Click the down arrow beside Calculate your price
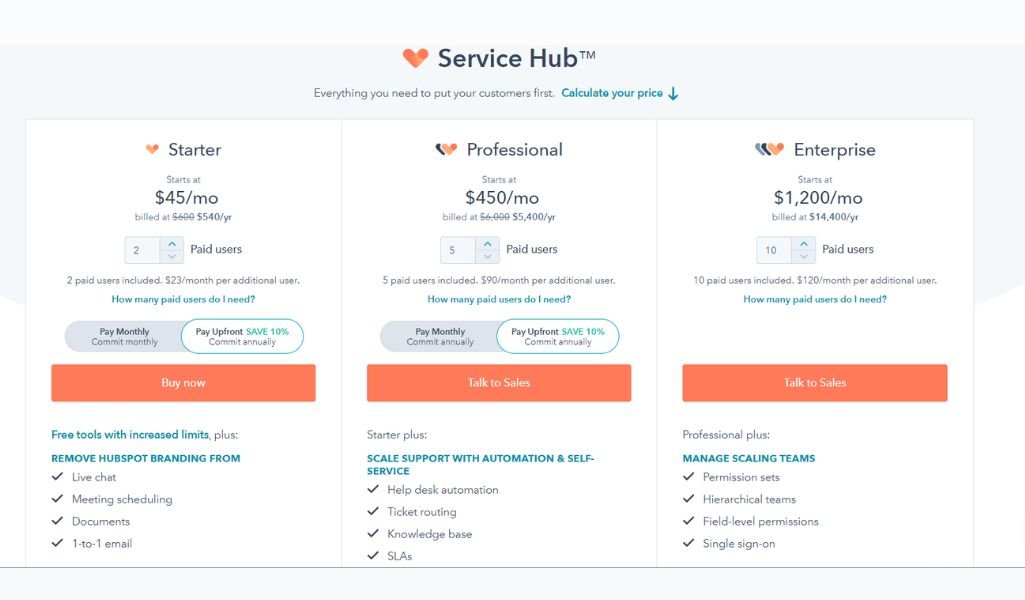The image size is (1025, 600). tap(673, 93)
